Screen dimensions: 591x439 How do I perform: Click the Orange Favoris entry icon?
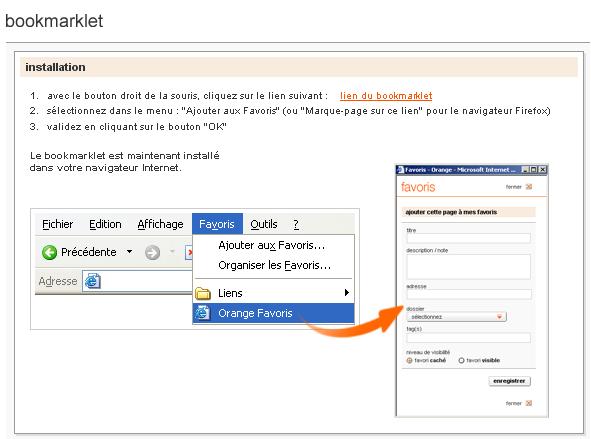[202, 313]
